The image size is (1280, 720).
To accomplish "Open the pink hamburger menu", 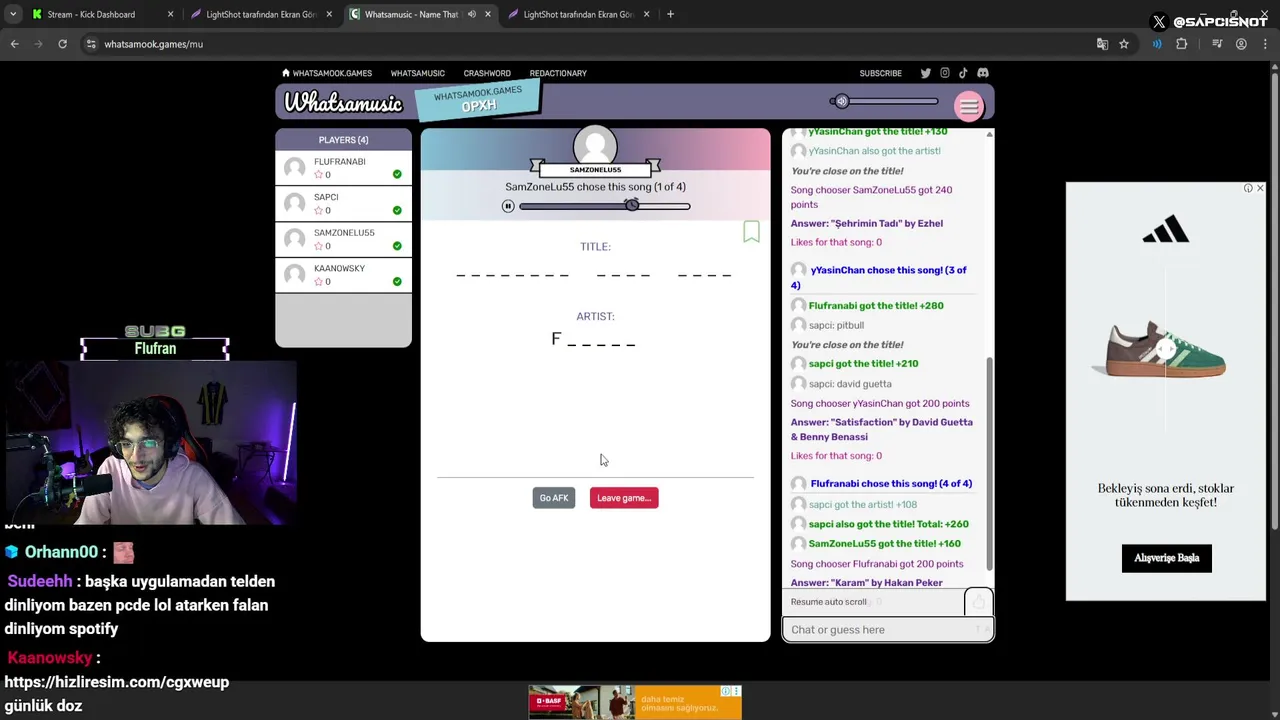I will [x=968, y=106].
